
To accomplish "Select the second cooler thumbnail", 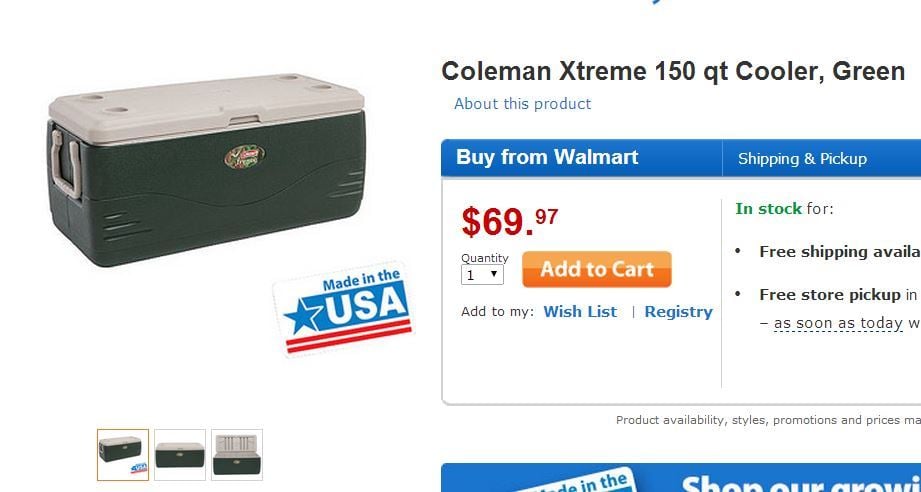I will pyautogui.click(x=180, y=455).
